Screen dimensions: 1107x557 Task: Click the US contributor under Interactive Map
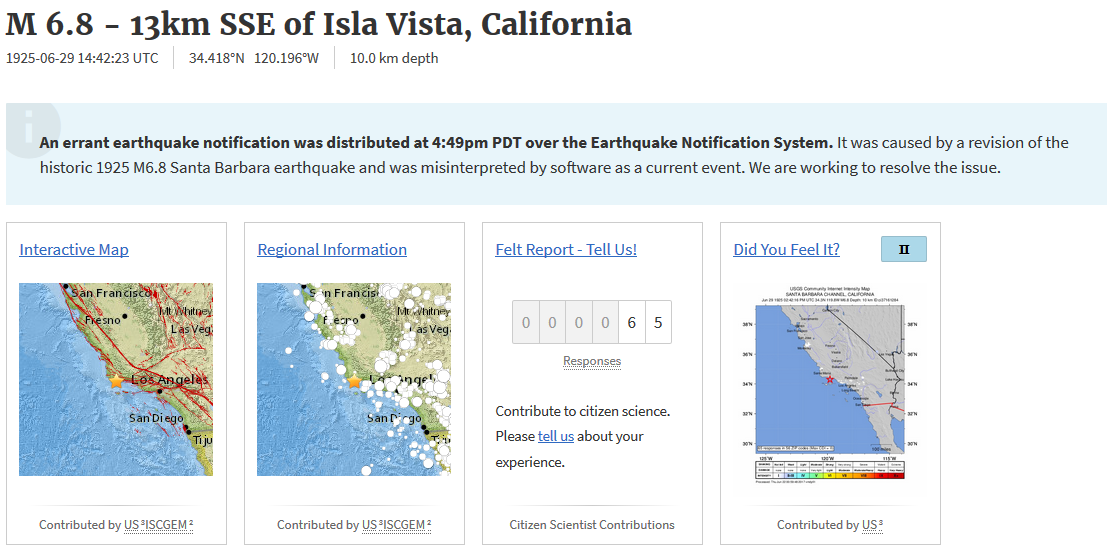(x=132, y=525)
